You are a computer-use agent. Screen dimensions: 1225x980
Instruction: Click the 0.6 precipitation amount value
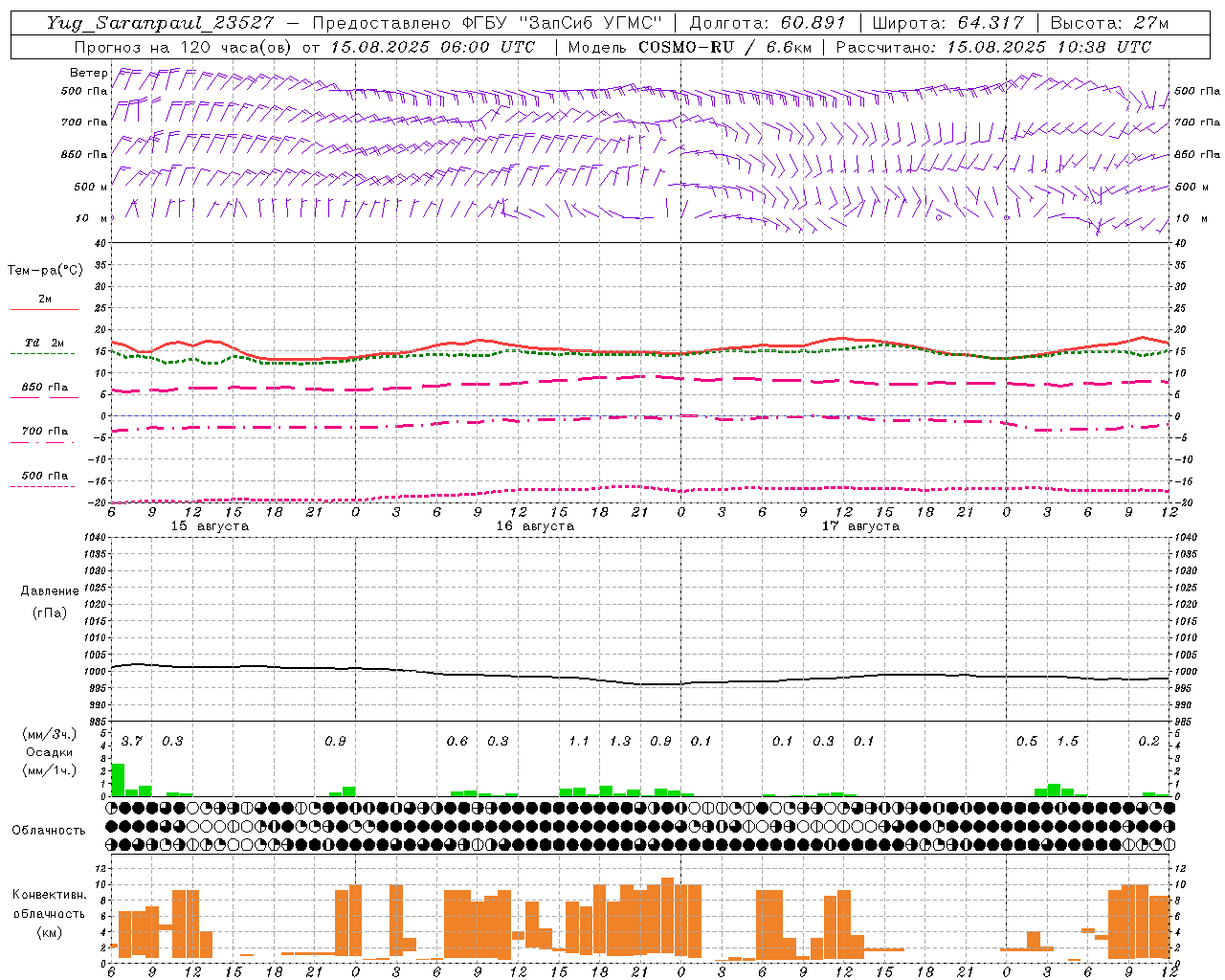[457, 742]
